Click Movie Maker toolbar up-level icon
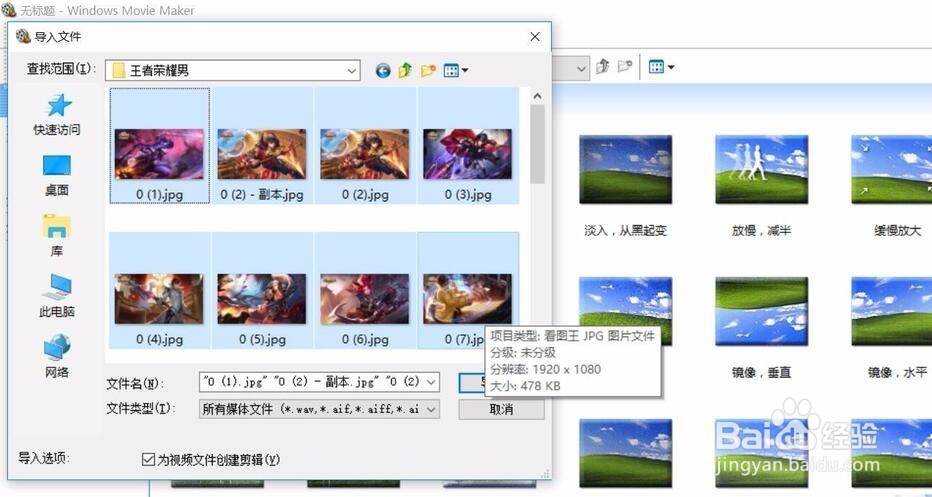Screen dimensions: 932x497 tap(603, 67)
